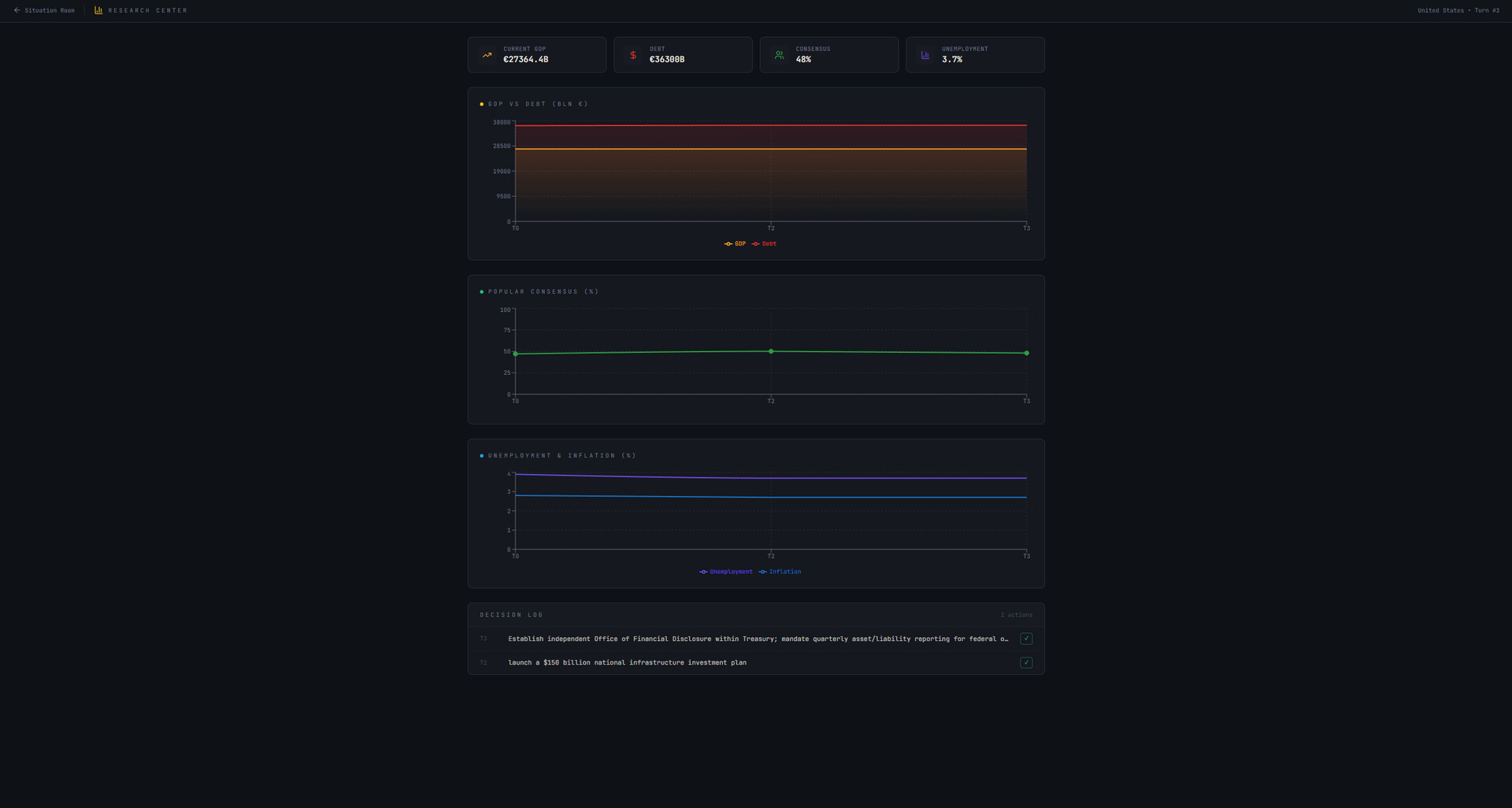This screenshot has height=808, width=1512.
Task: Click the POPULAR CONSENSUS (%) chart title
Action: pos(543,291)
